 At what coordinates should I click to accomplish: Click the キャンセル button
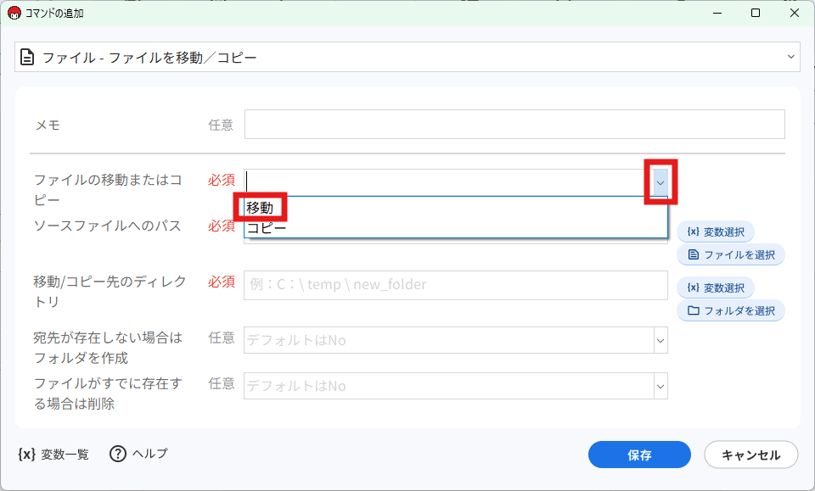(751, 455)
